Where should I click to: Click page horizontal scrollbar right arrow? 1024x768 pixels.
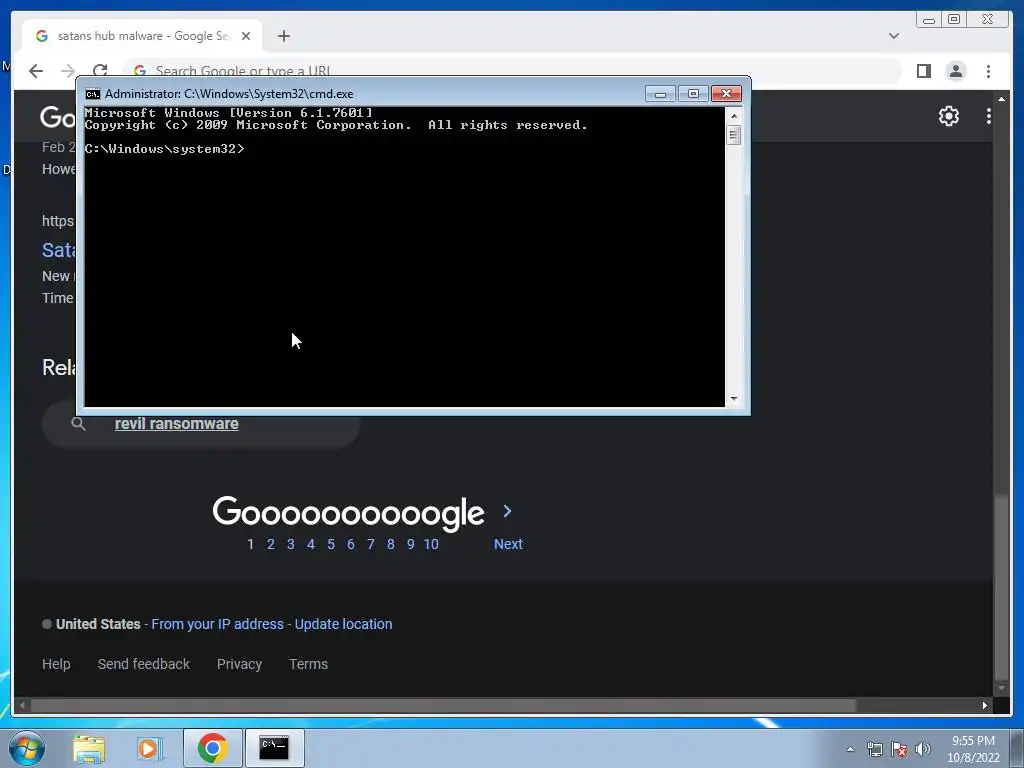(x=985, y=705)
